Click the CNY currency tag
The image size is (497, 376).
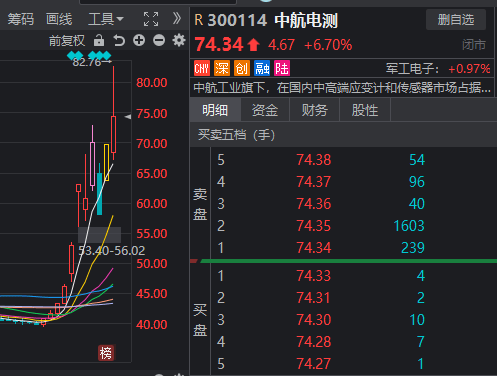pos(202,68)
